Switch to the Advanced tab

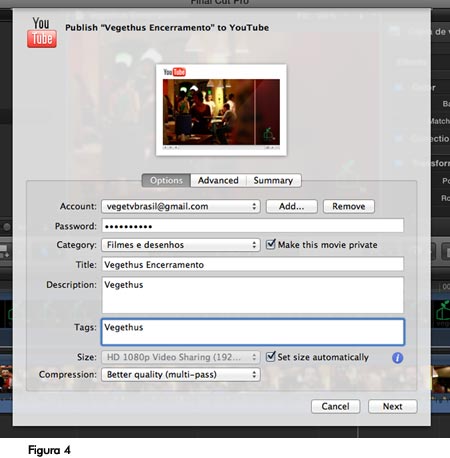218,180
